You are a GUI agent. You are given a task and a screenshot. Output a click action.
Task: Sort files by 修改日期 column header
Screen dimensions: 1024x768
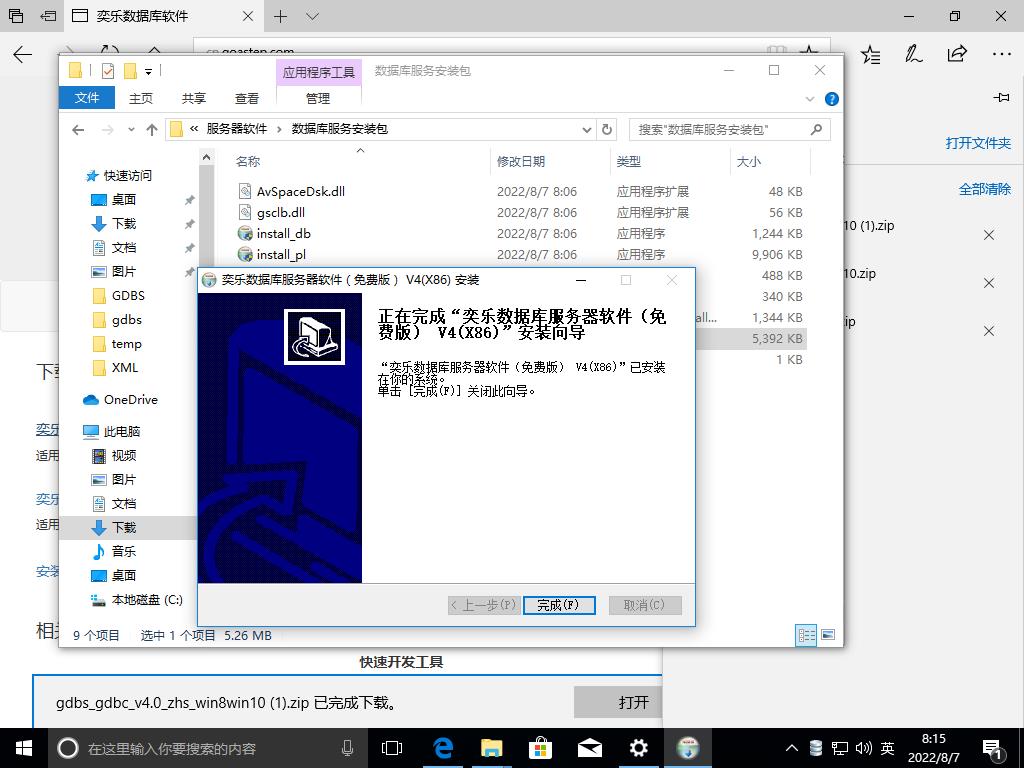pyautogui.click(x=521, y=161)
